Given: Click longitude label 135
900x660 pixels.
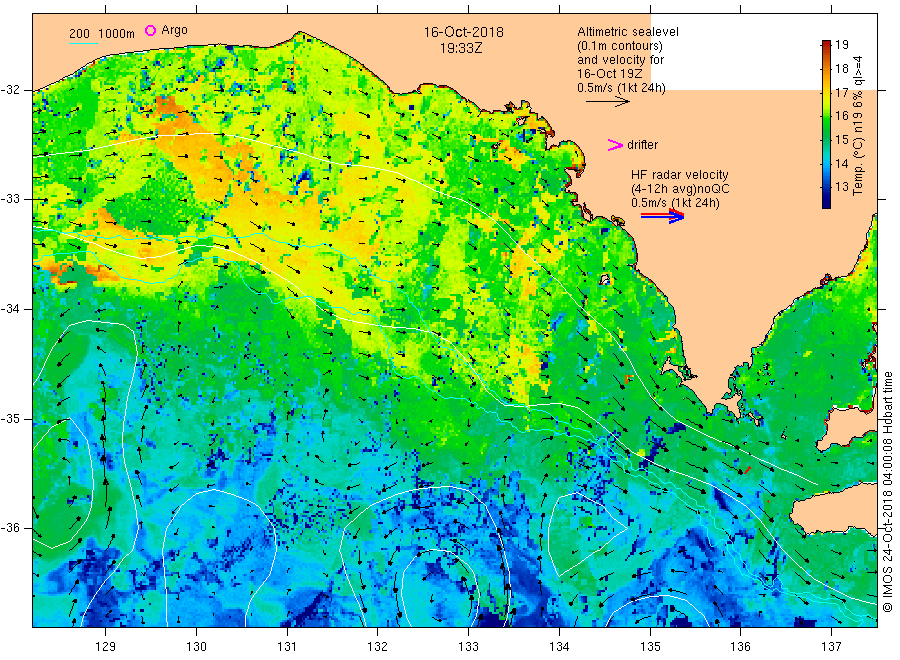Looking at the screenshot, I should click(x=650, y=647).
